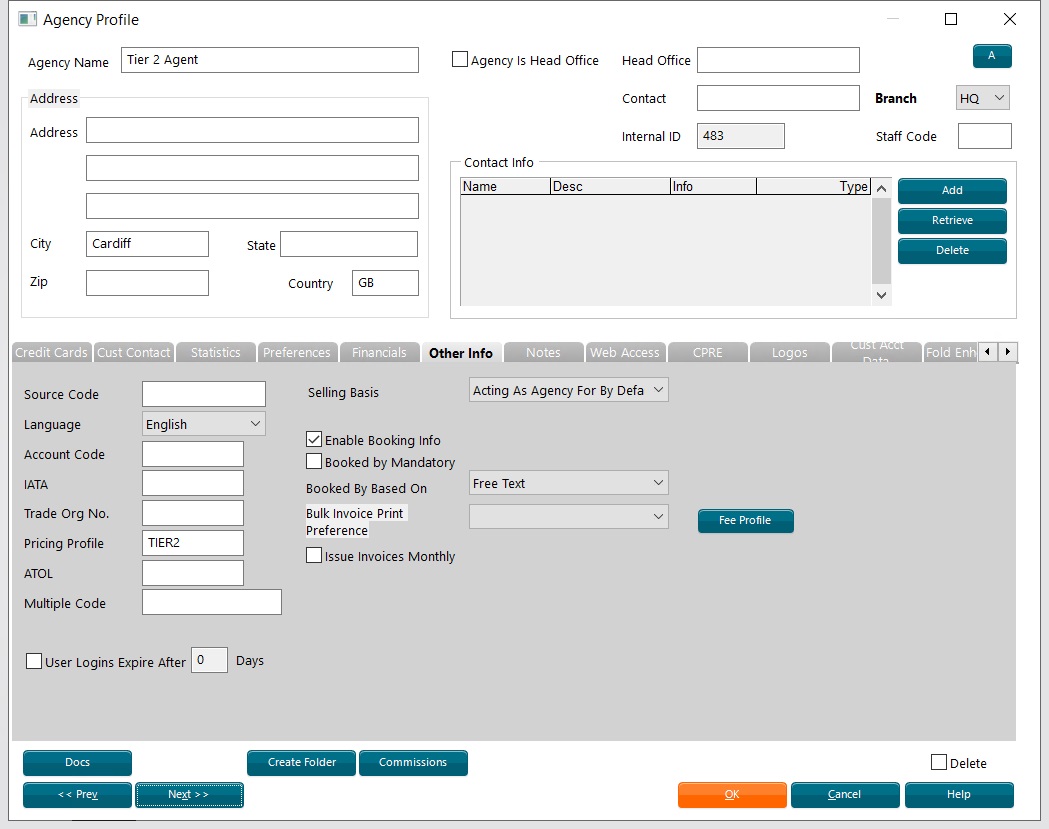Click the IATA field
The height and width of the screenshot is (829, 1049).
[x=193, y=483]
